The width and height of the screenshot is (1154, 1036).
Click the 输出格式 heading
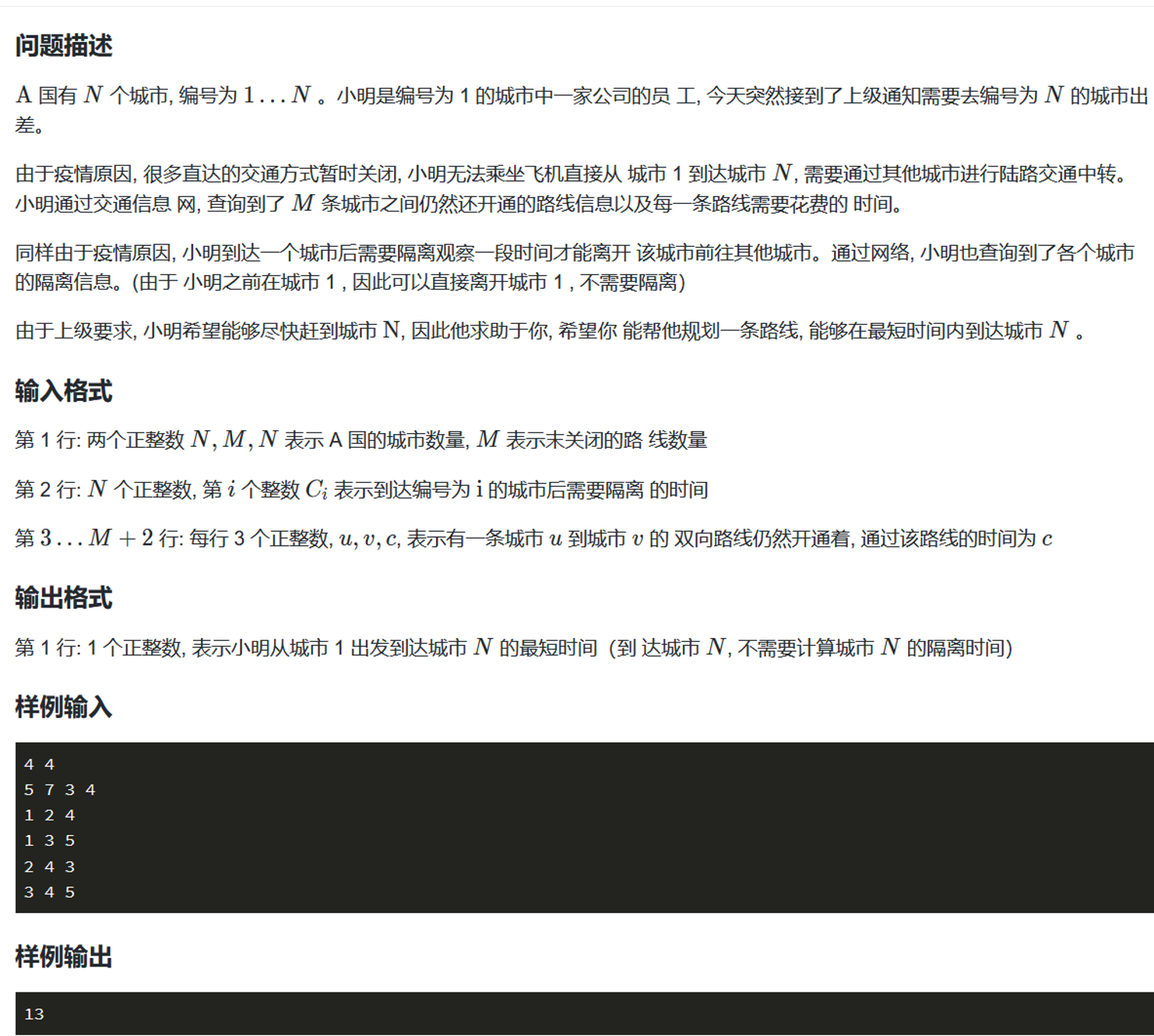coord(63,598)
